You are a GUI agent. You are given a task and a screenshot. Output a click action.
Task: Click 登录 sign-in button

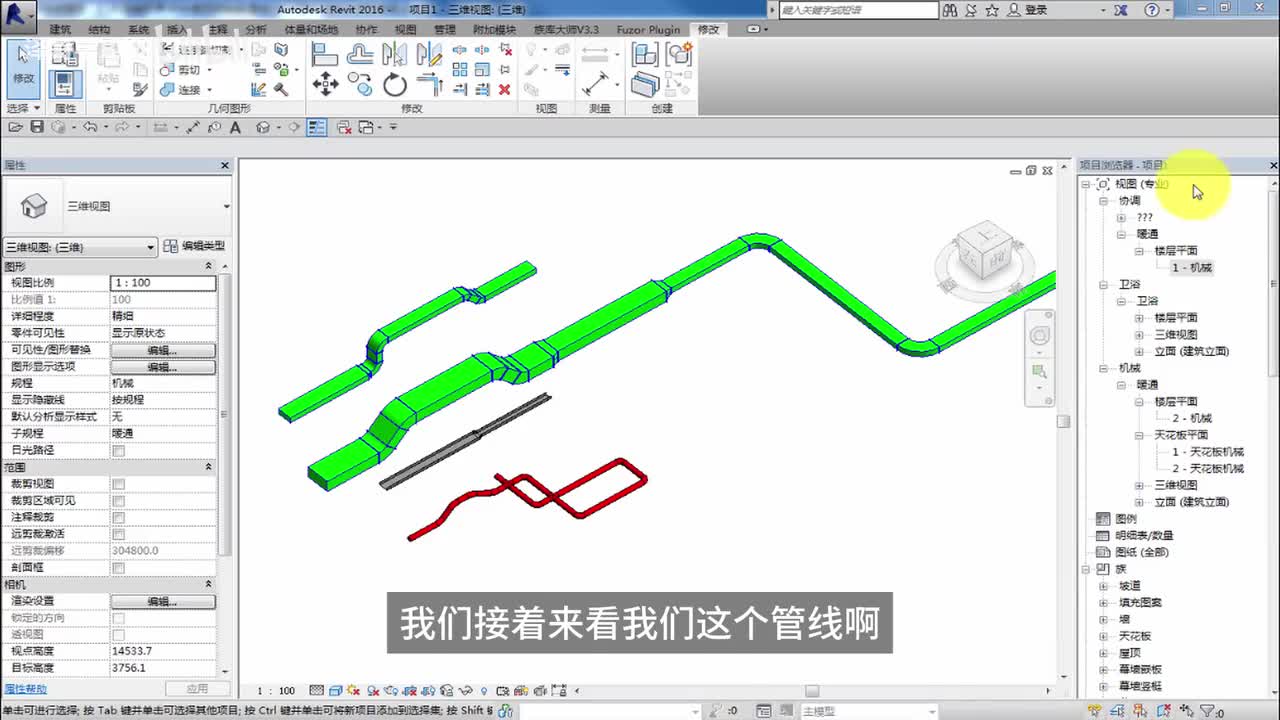point(1030,10)
